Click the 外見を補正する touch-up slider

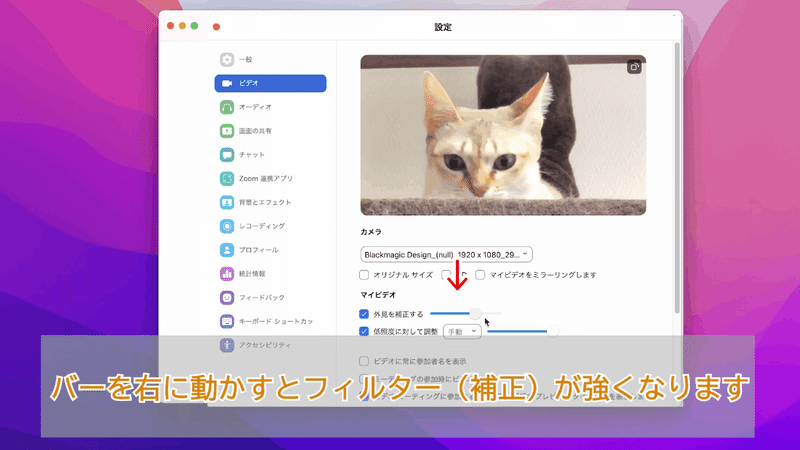pyautogui.click(x=466, y=313)
